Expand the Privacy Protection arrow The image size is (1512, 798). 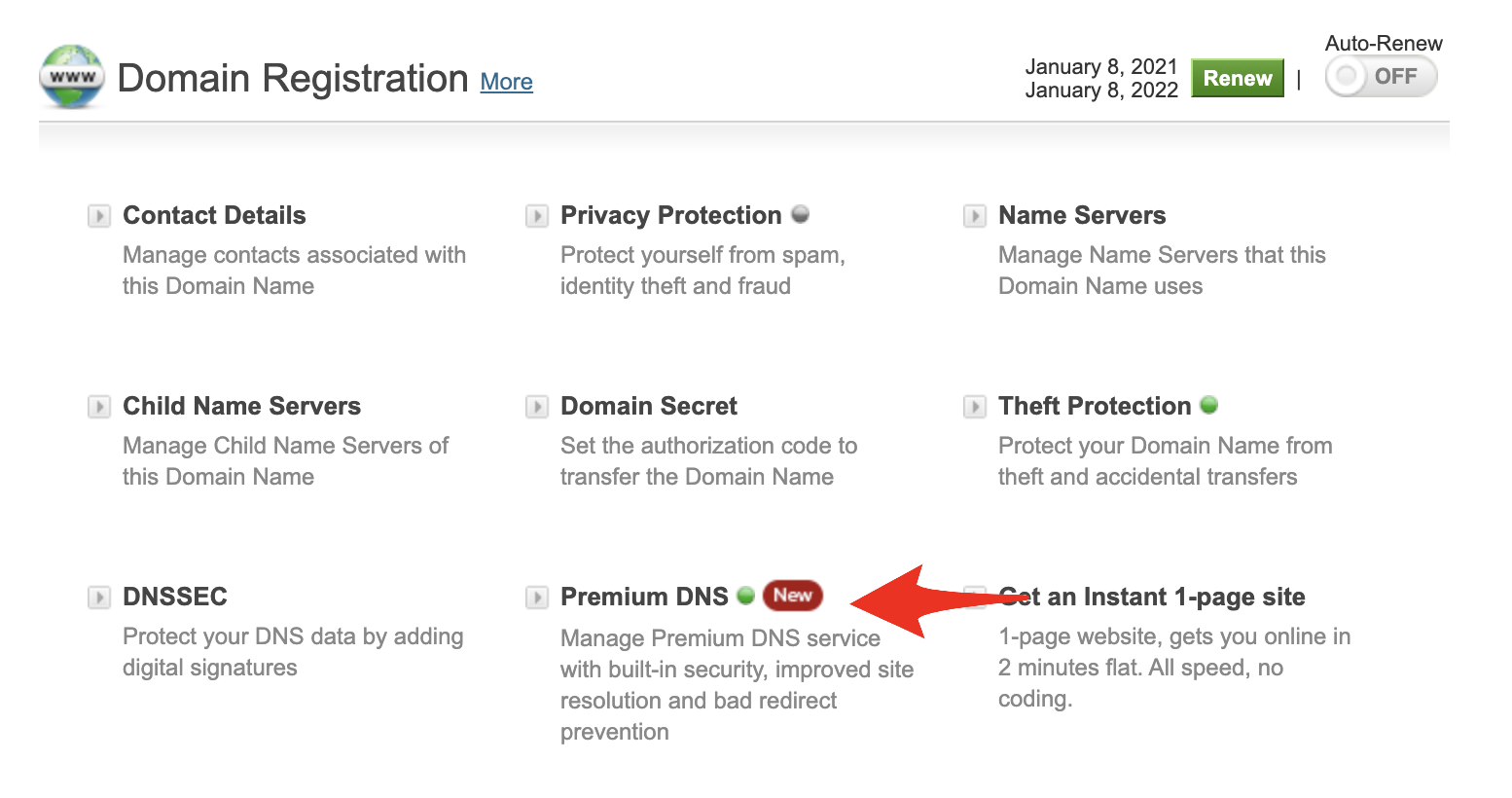[537, 216]
